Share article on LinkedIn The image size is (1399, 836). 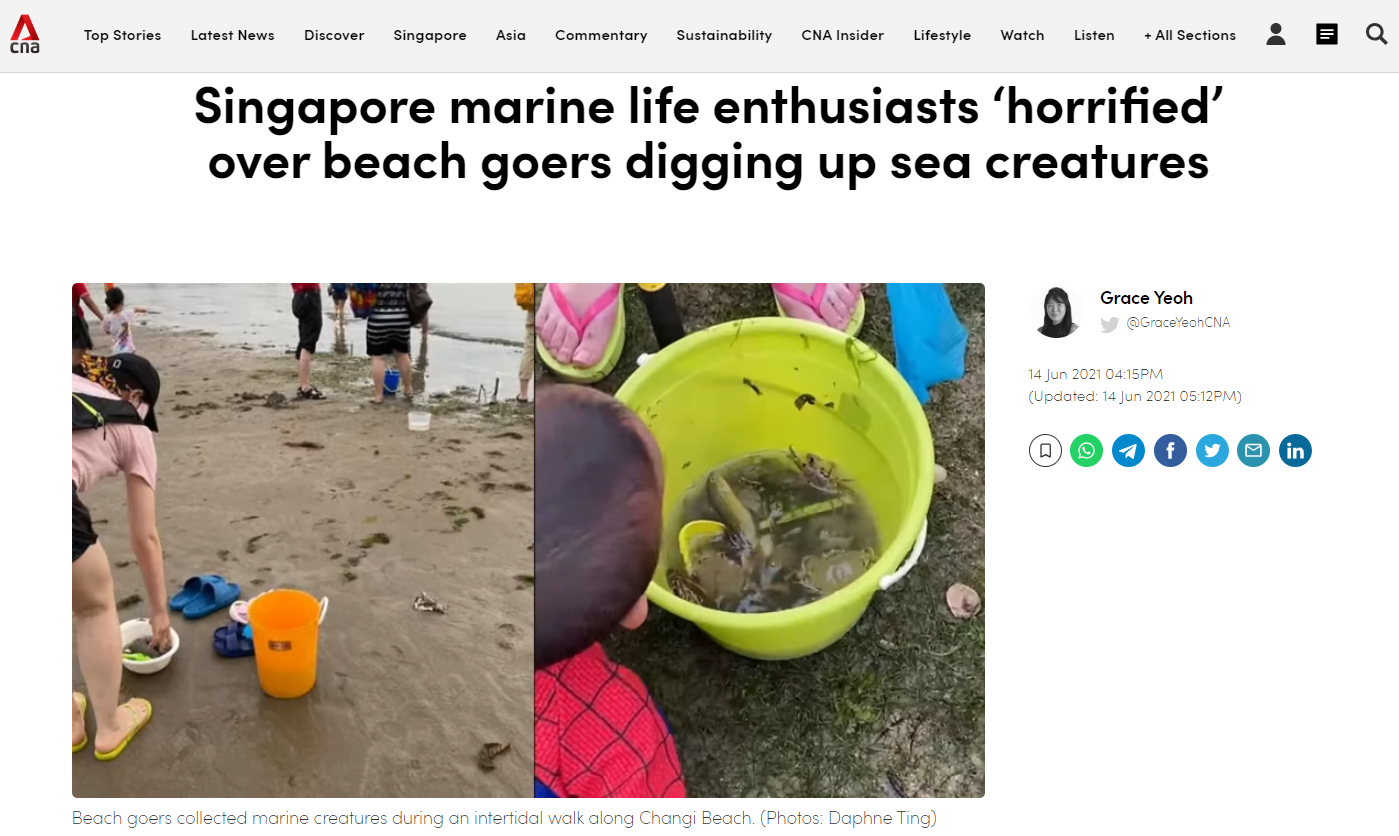(1296, 451)
